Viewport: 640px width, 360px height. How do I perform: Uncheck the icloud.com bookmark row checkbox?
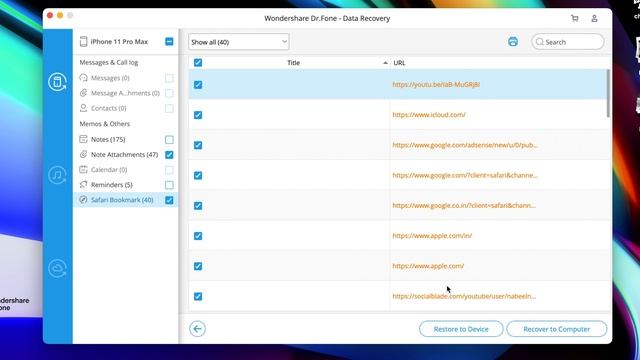click(x=198, y=115)
